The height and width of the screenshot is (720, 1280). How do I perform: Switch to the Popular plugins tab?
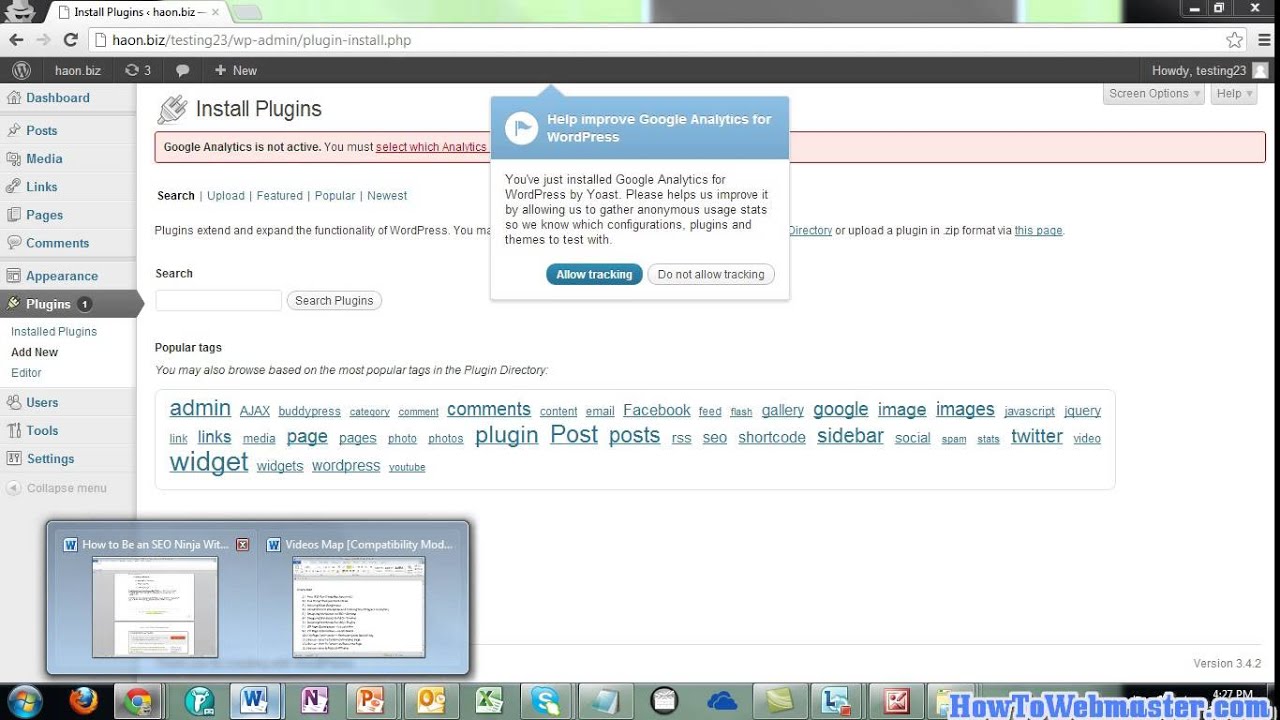(335, 196)
